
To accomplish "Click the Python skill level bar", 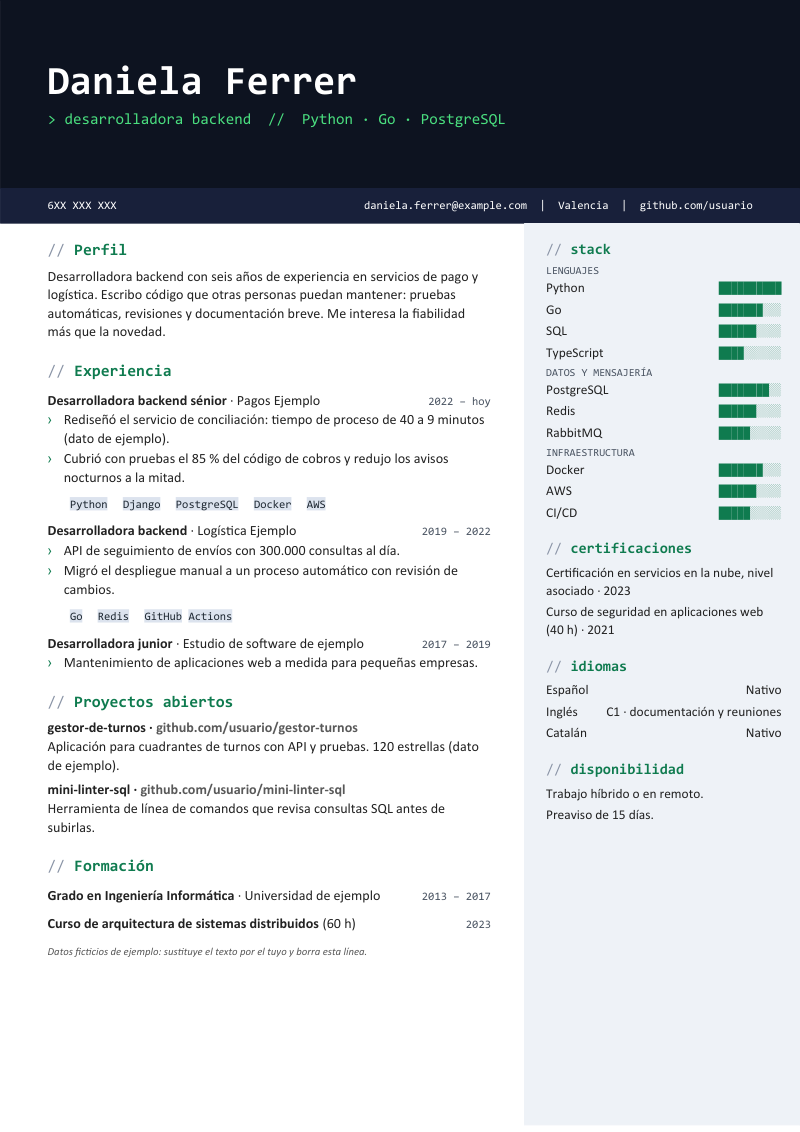I will tap(749, 289).
